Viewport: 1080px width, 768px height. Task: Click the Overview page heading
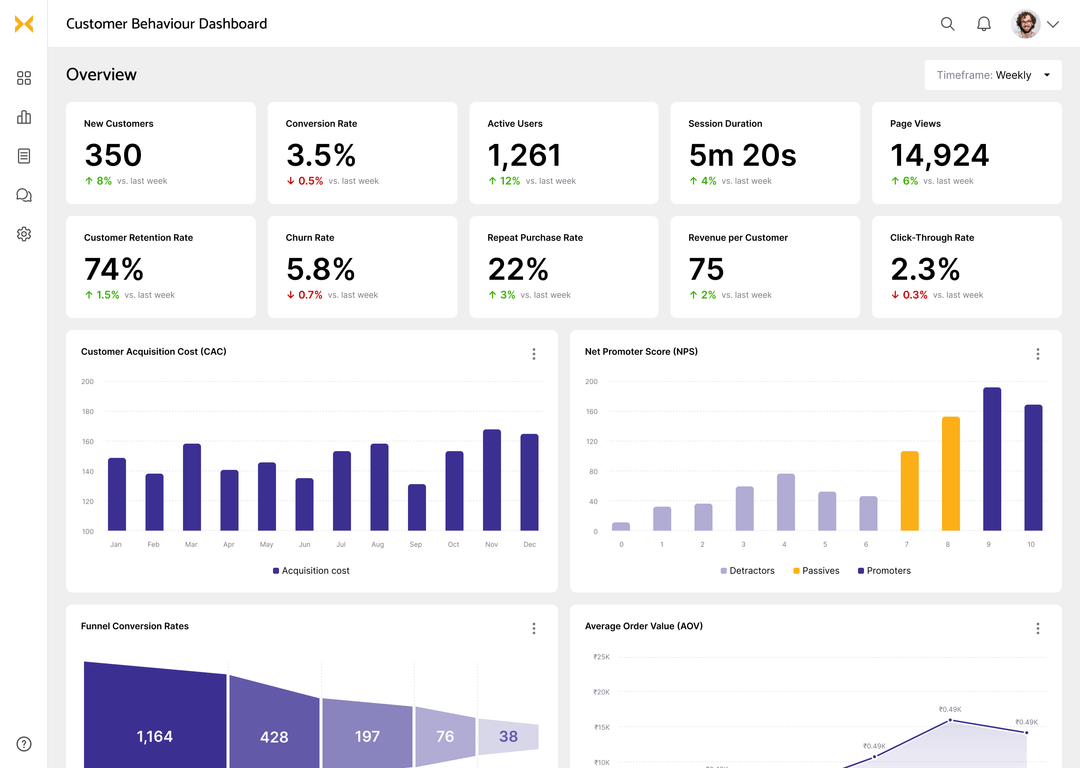101,74
